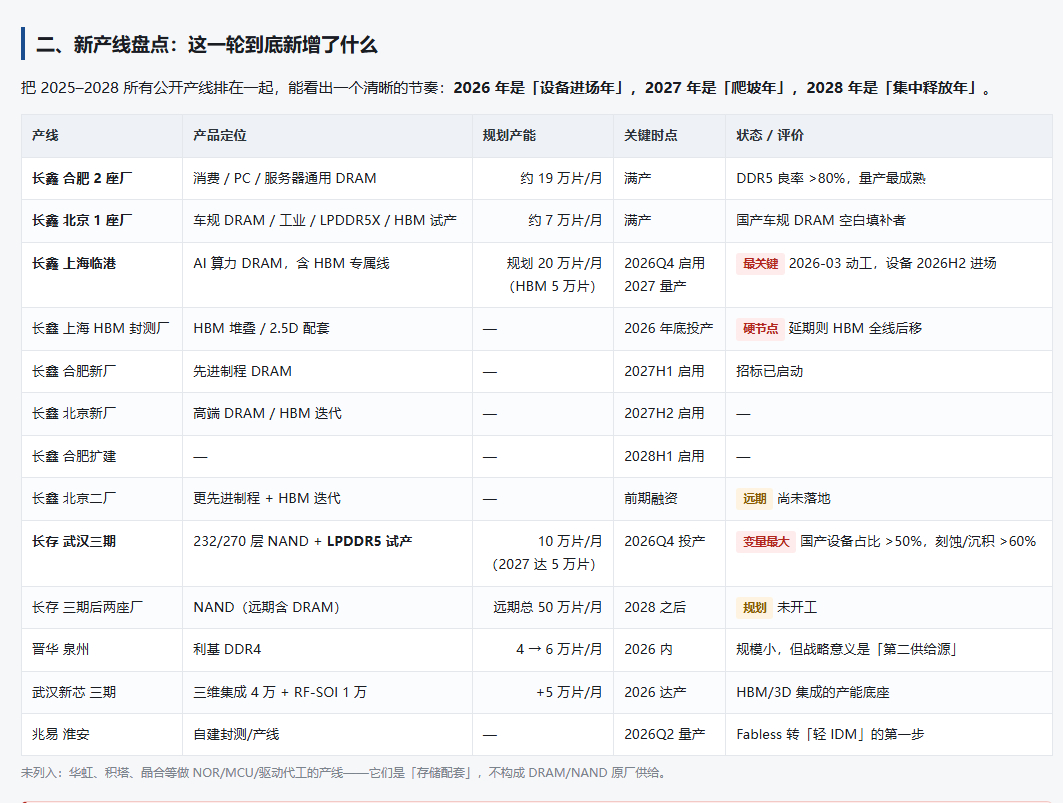Click the footnote starting '未列入：华虹、积塔'
1063x803 pixels.
pyautogui.click(x=346, y=772)
